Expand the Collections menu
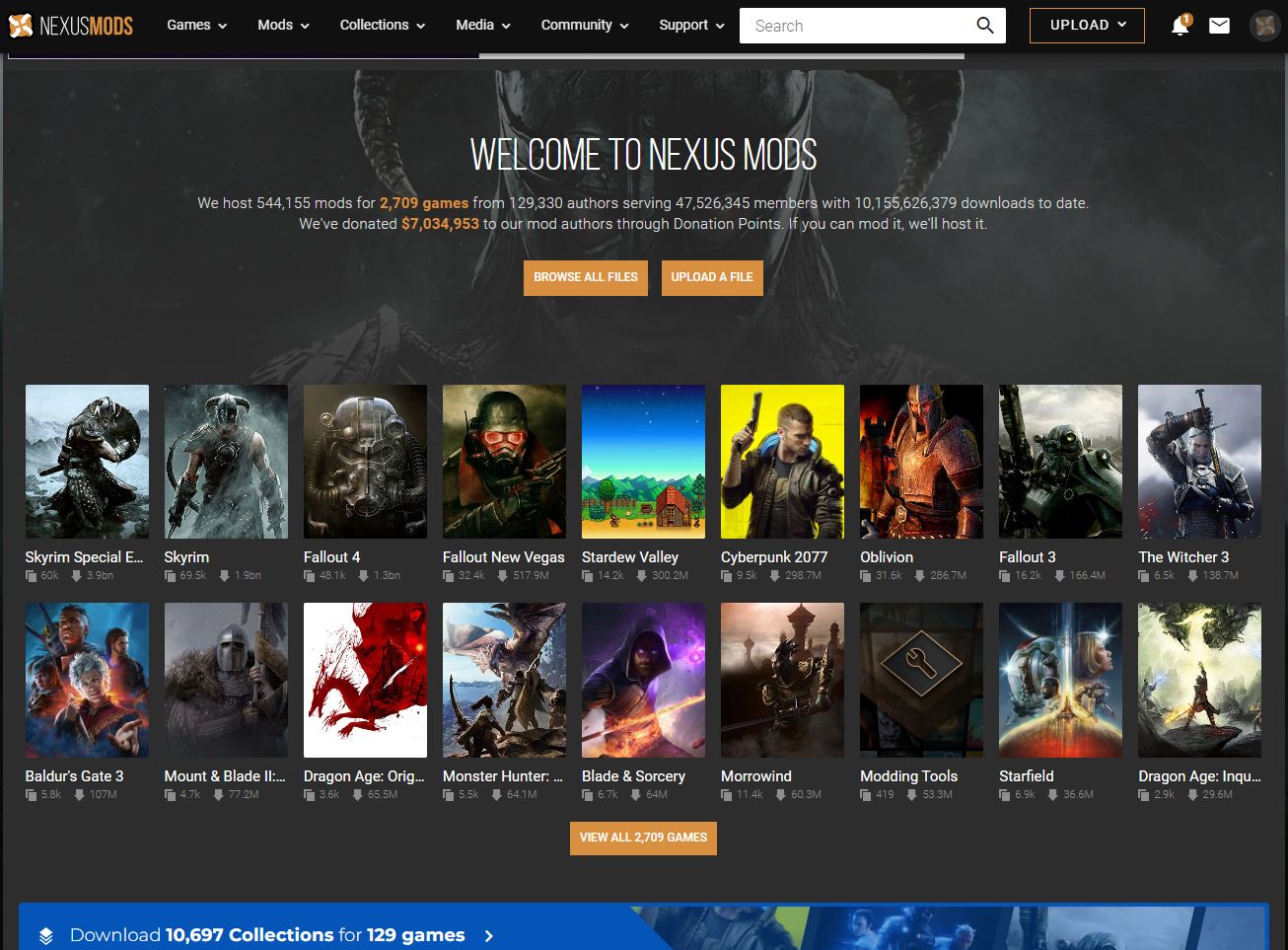Screen dimensions: 1288x950 pos(383,26)
